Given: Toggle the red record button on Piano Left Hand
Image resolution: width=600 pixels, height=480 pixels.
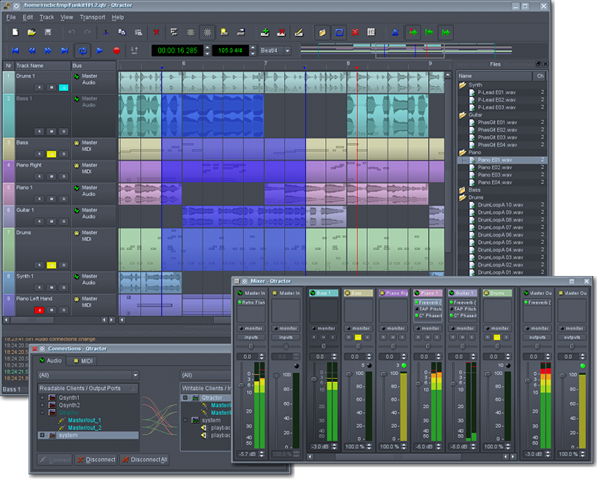Looking at the screenshot, I should 40,310.
